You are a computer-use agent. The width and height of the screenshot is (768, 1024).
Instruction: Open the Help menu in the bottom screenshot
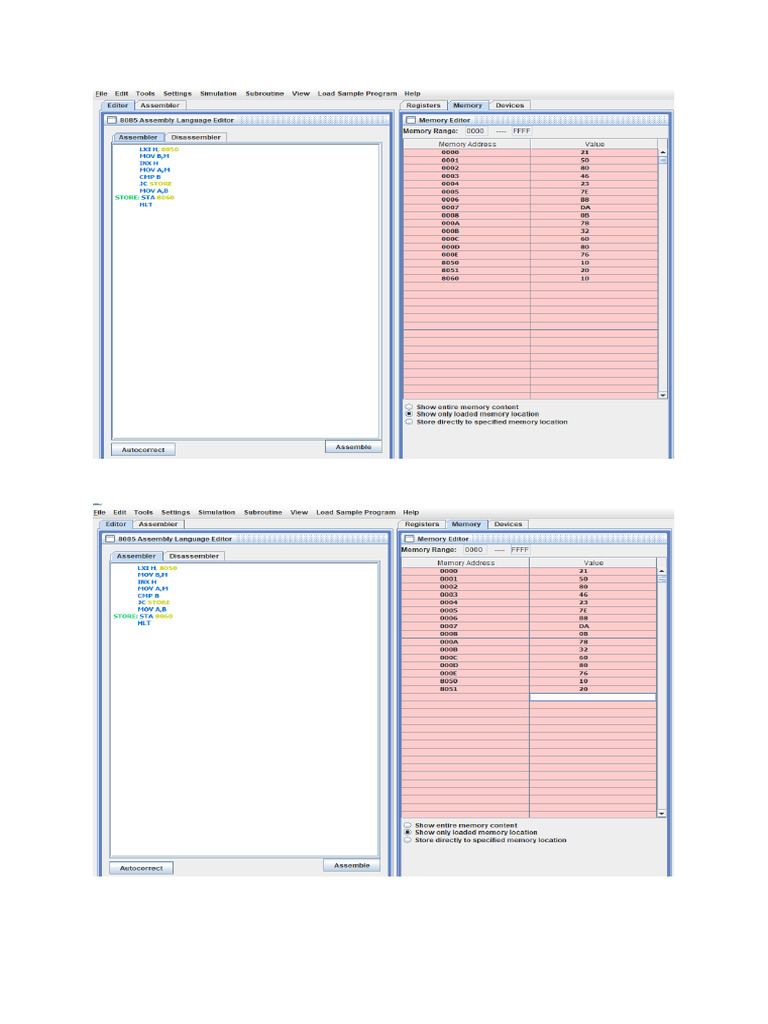pos(411,512)
